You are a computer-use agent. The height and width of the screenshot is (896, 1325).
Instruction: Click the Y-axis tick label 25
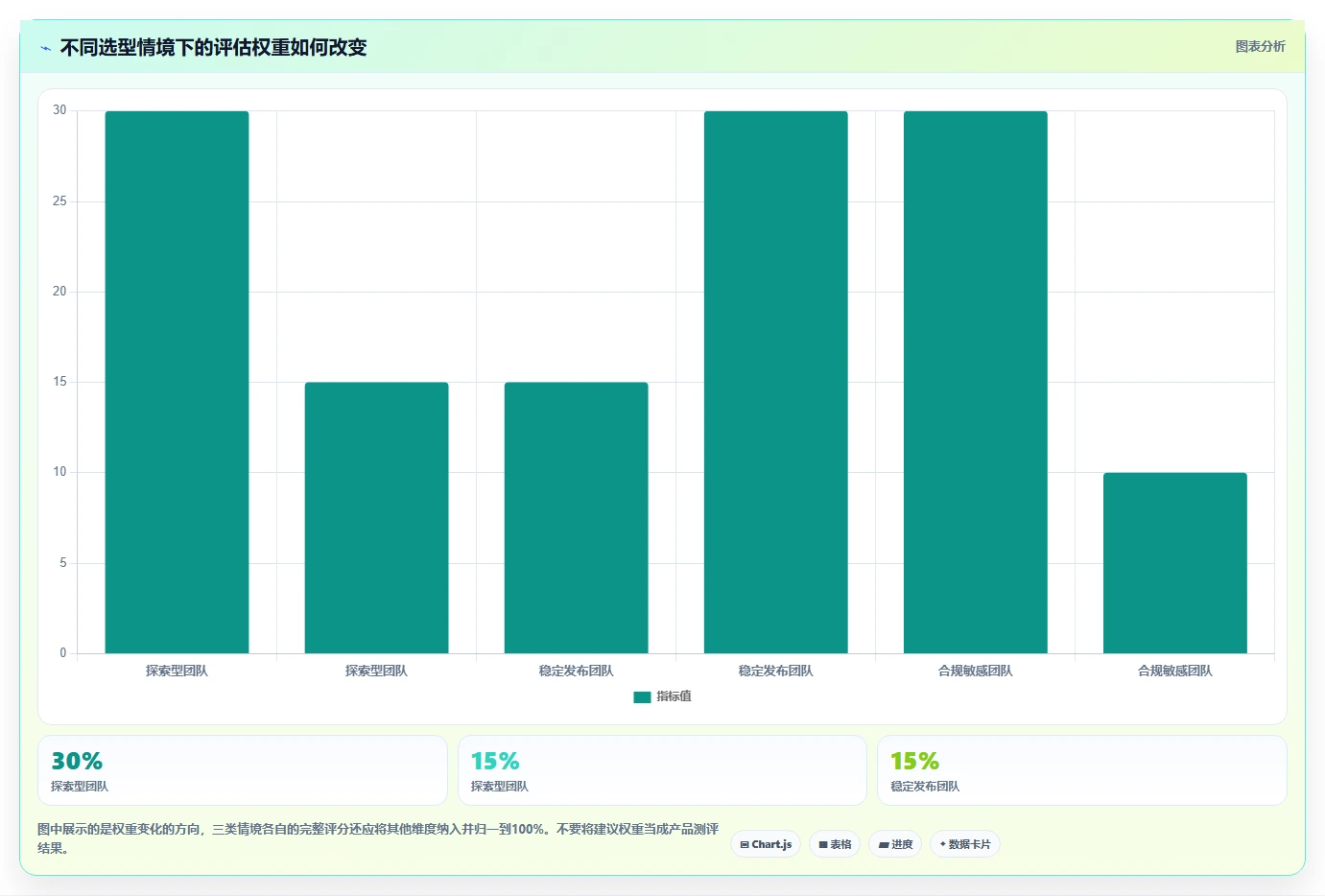tap(59, 201)
